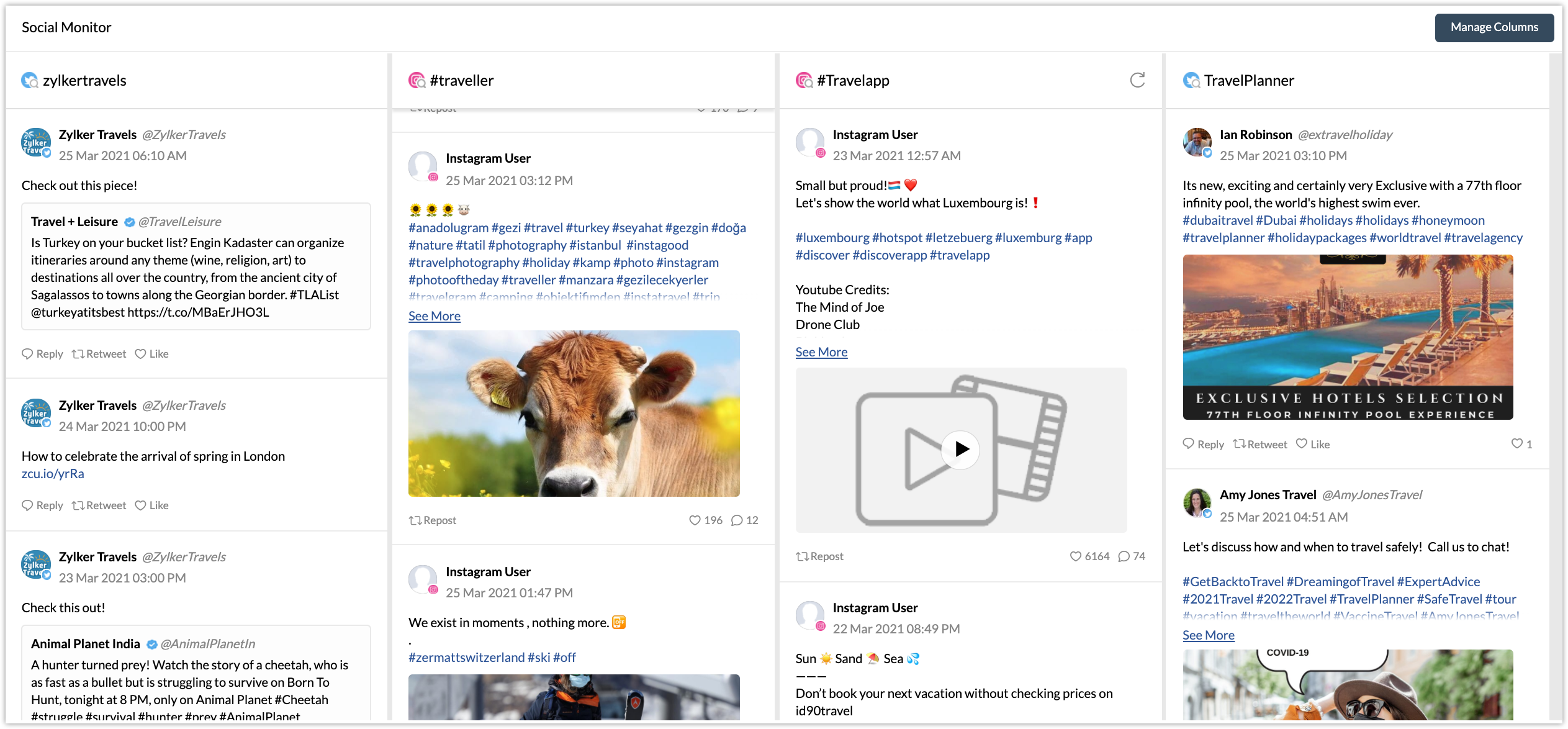Image resolution: width=1568 pixels, height=729 pixels.
Task: Click heart count 196 on cow post
Action: [706, 520]
